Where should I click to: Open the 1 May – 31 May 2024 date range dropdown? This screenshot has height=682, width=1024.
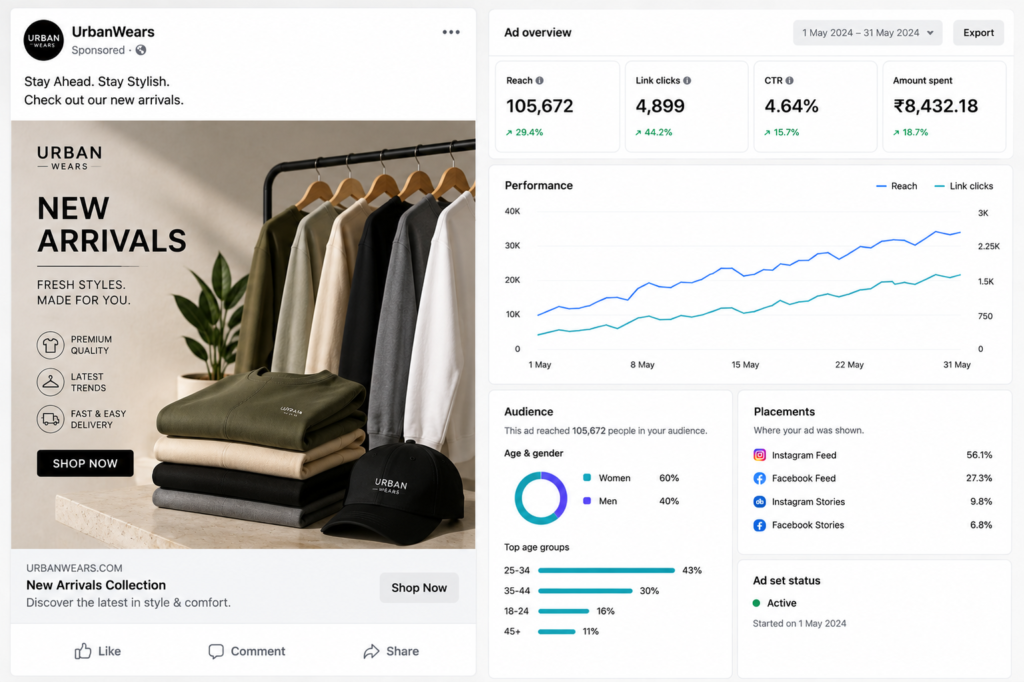(867, 33)
